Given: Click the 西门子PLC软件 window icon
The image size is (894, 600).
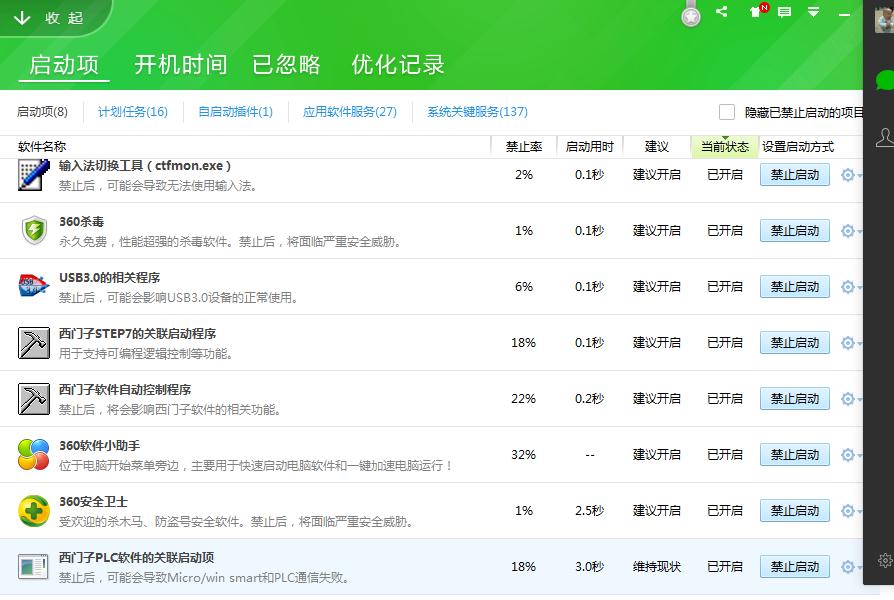Looking at the screenshot, I should click(33, 566).
